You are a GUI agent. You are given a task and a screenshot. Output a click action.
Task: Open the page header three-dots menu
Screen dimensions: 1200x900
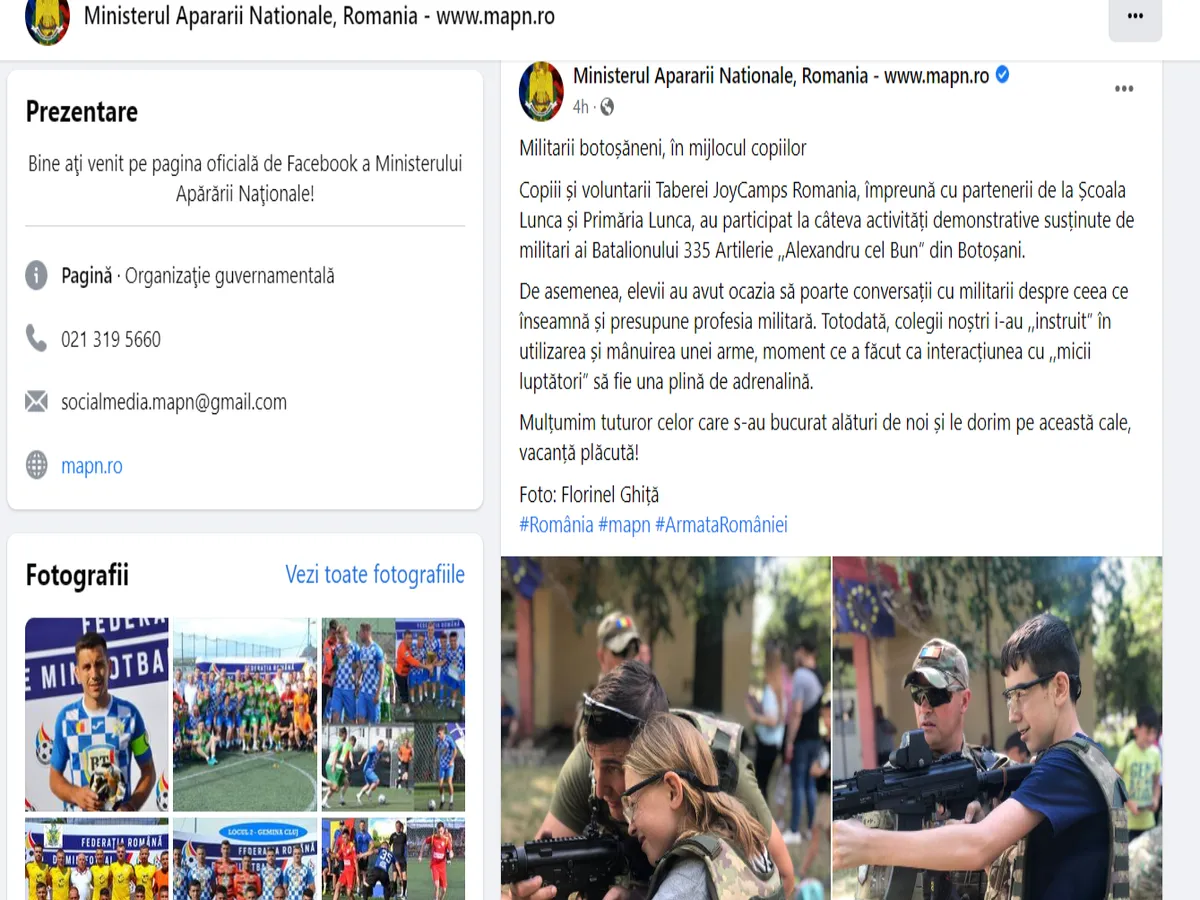pos(1135,16)
